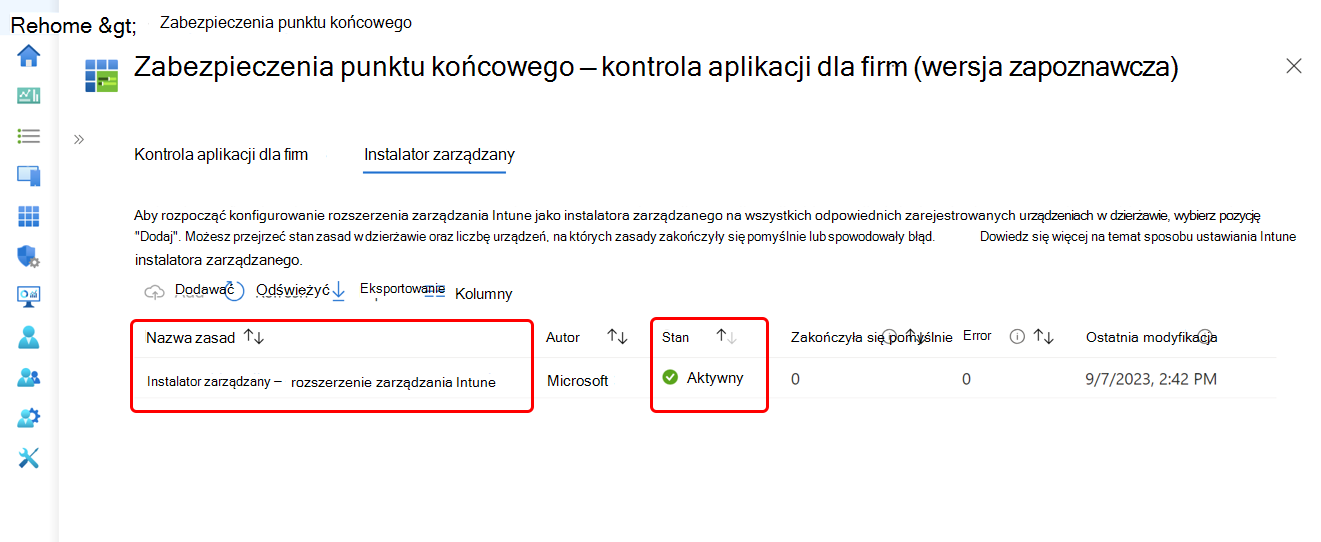Open the Reports monitor icon
Viewport: 1321px width, 542px height.
29,297
